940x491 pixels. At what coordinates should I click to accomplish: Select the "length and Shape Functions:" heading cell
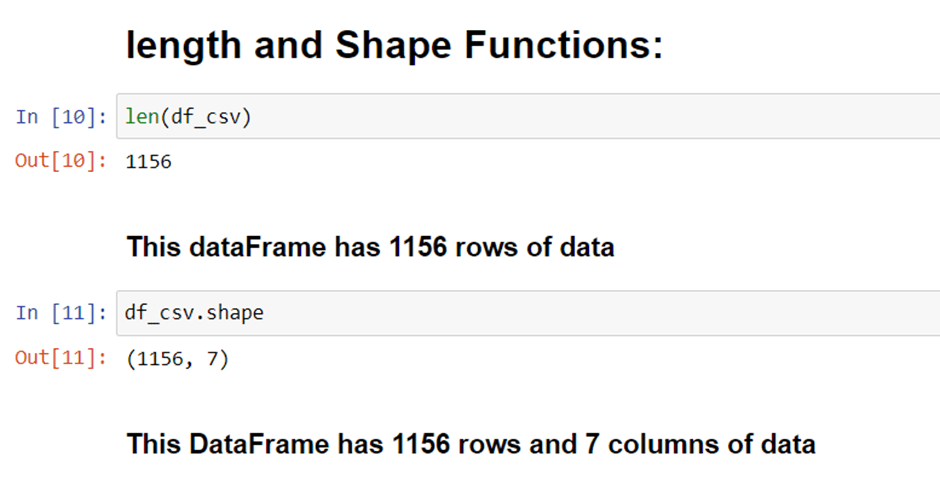(x=394, y=45)
